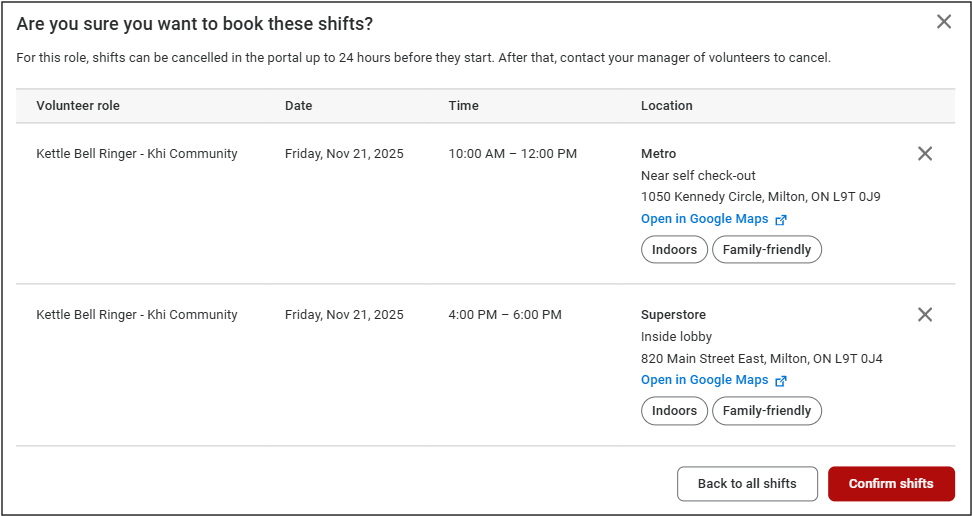Viewport: 972px width, 516px height.
Task: Remove the Superstore shift from the list
Action: (925, 315)
